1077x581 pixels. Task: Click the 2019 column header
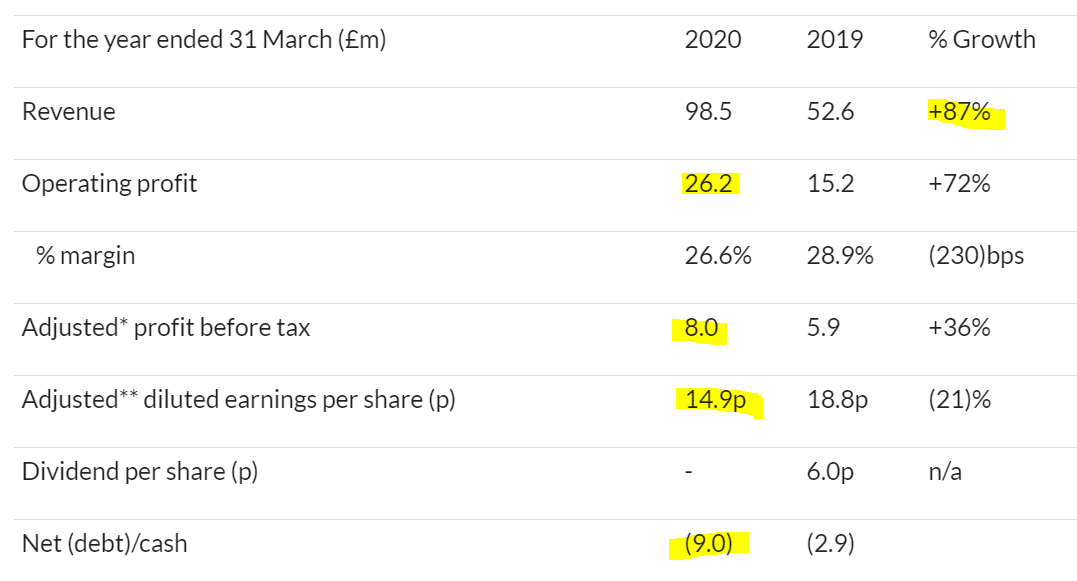[x=835, y=39]
